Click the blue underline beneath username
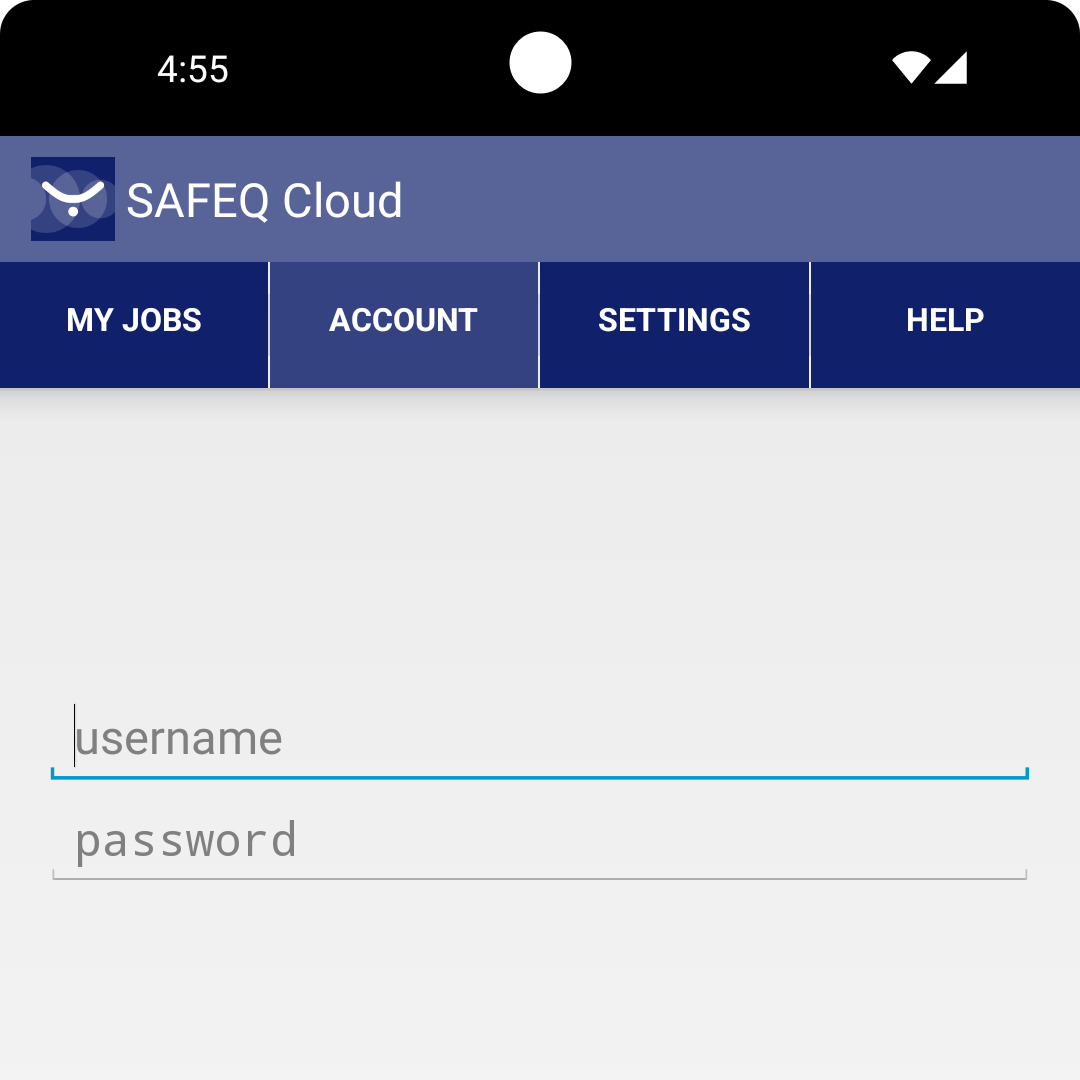This screenshot has width=1080, height=1080. click(x=540, y=776)
